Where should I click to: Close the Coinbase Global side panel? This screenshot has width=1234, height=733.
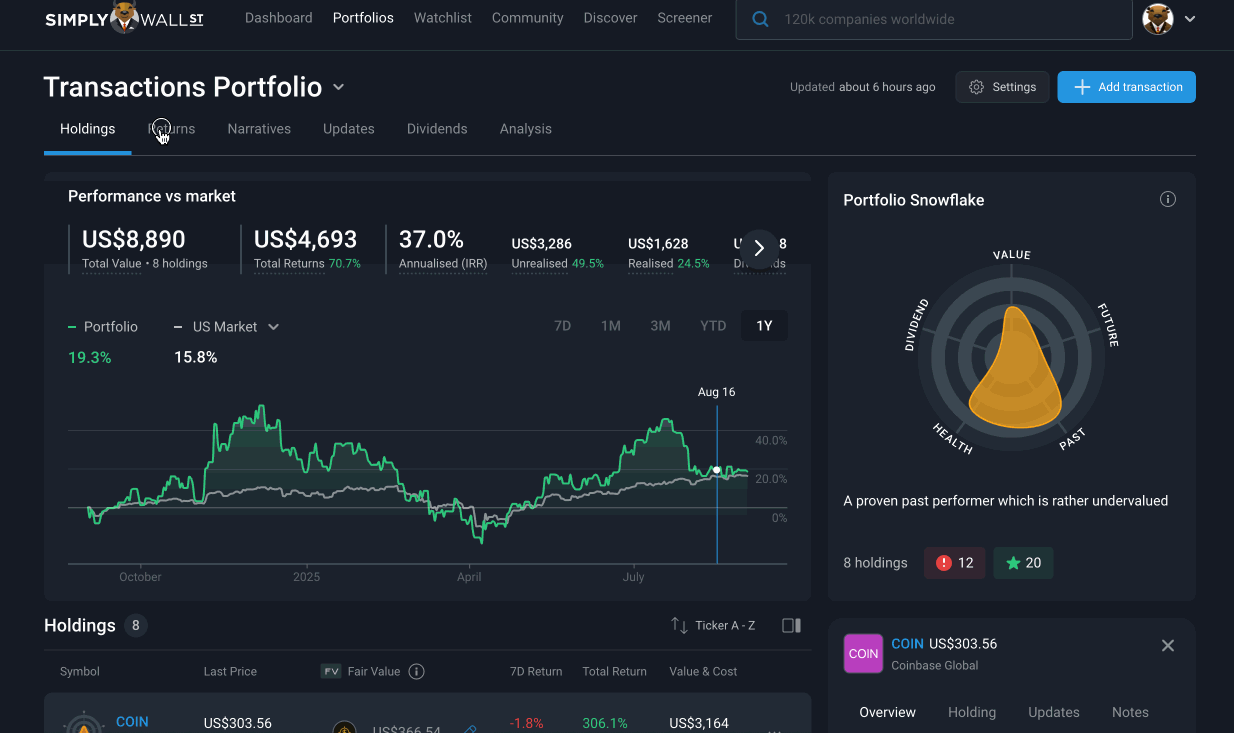pos(1167,645)
